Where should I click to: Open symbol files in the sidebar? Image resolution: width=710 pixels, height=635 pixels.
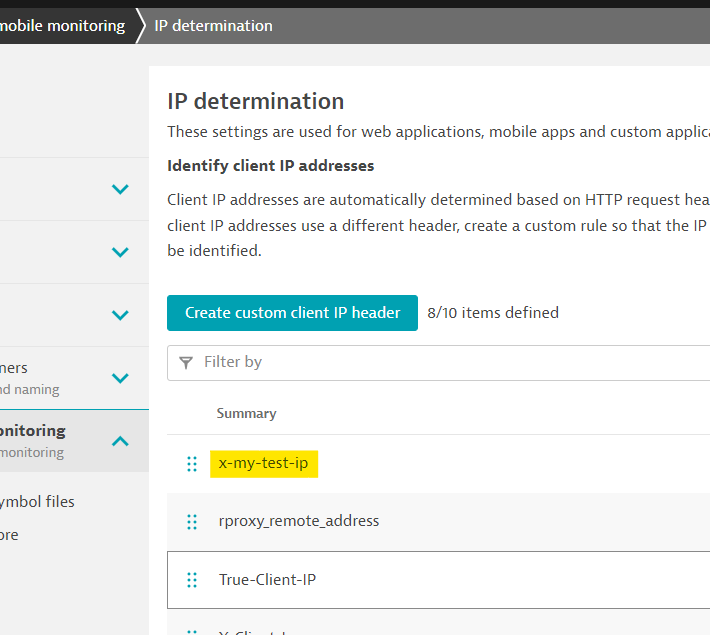pos(37,502)
